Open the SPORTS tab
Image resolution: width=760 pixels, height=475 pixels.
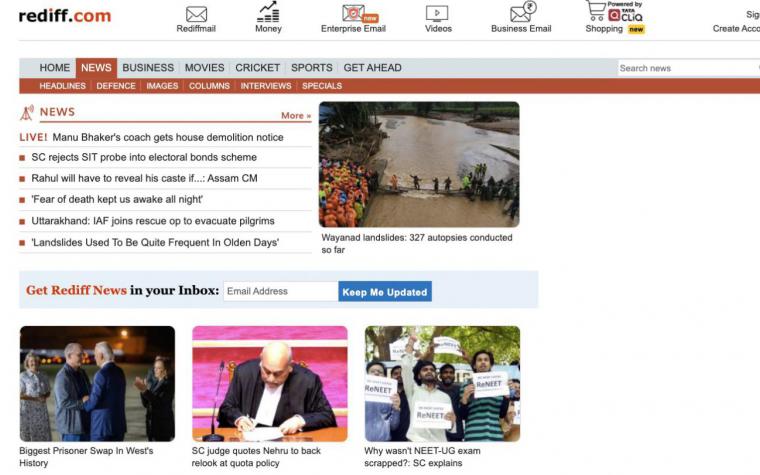click(x=312, y=68)
